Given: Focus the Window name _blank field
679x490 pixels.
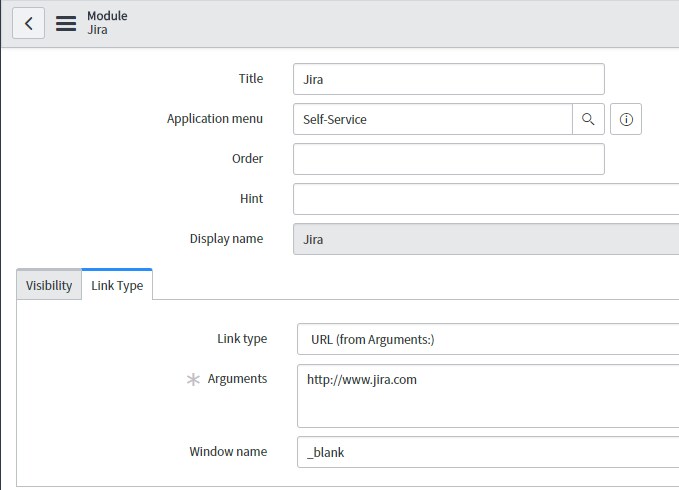Looking at the screenshot, I should click(x=488, y=452).
